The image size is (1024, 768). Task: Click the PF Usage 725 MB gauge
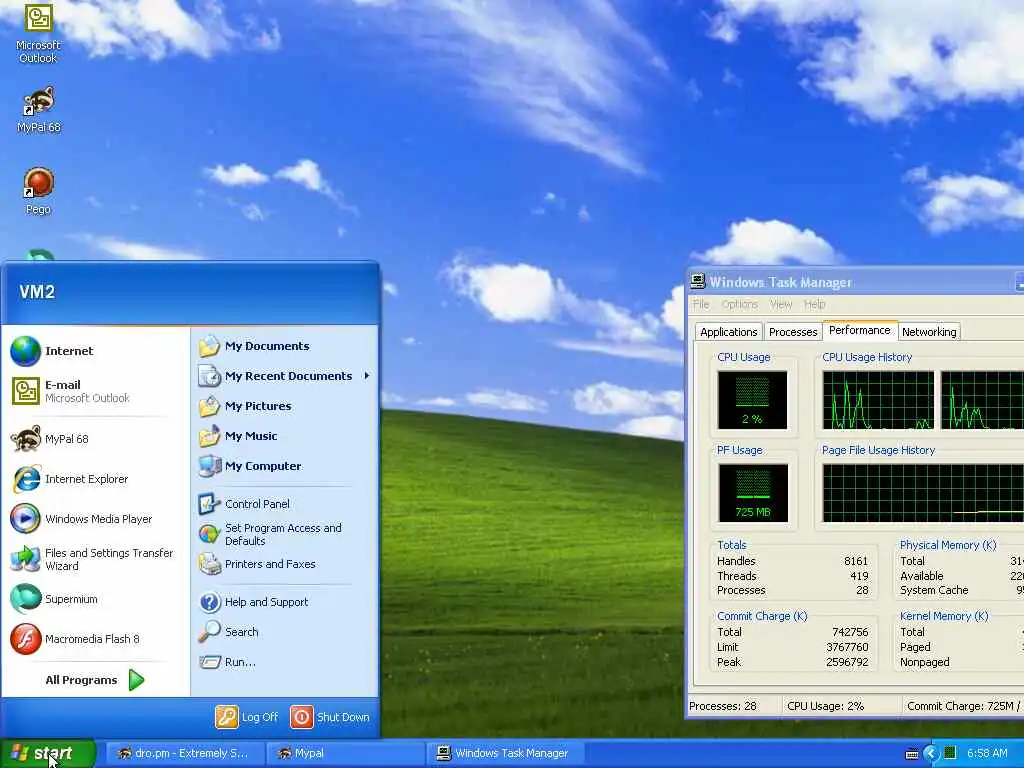point(753,493)
